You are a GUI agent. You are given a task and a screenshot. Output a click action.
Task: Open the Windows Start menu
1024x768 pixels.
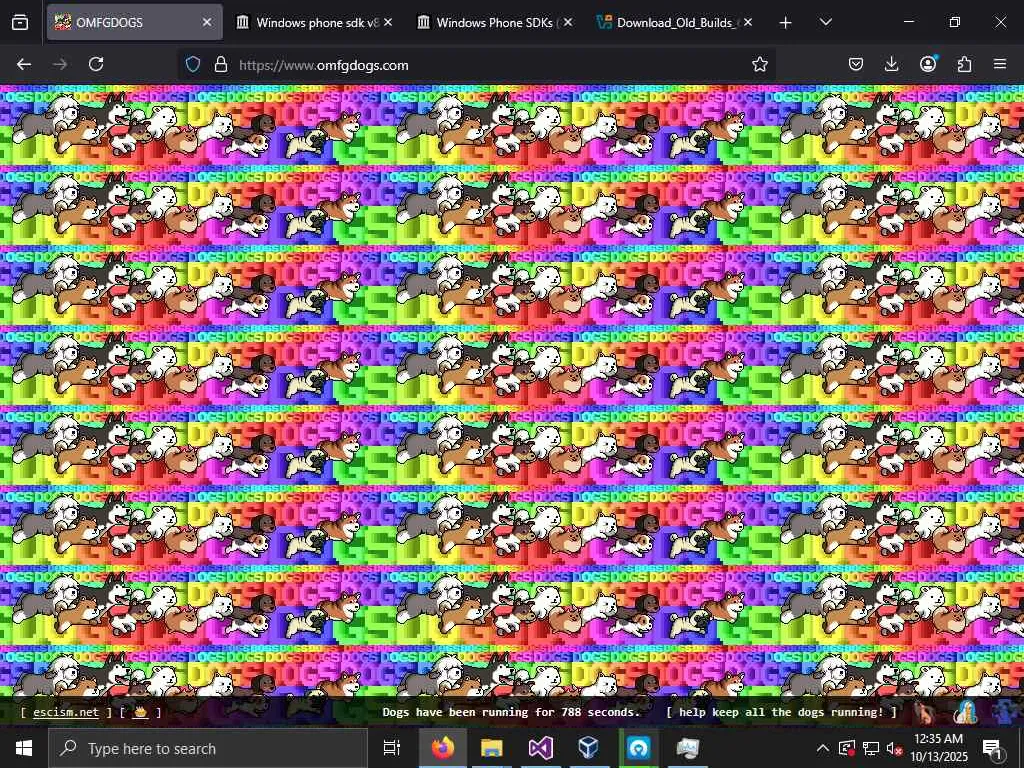[24, 748]
